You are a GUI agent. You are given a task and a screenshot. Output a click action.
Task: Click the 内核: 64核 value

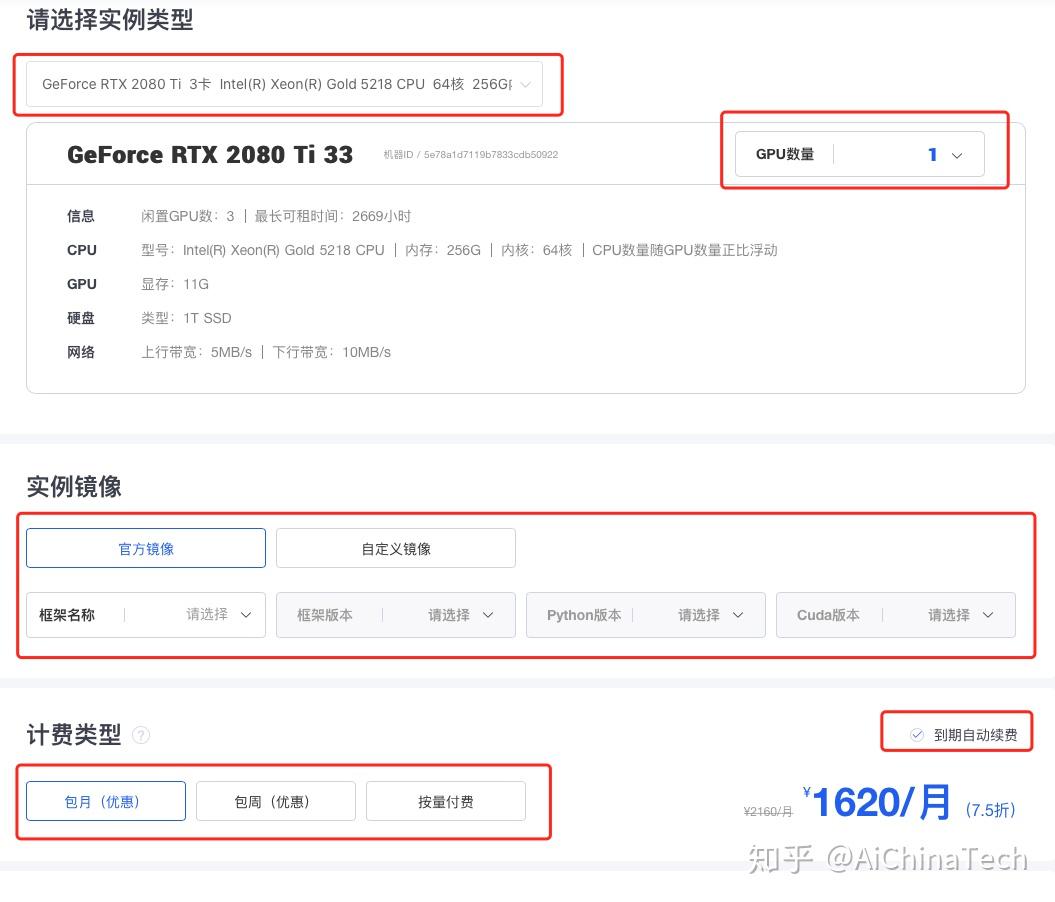click(536, 250)
